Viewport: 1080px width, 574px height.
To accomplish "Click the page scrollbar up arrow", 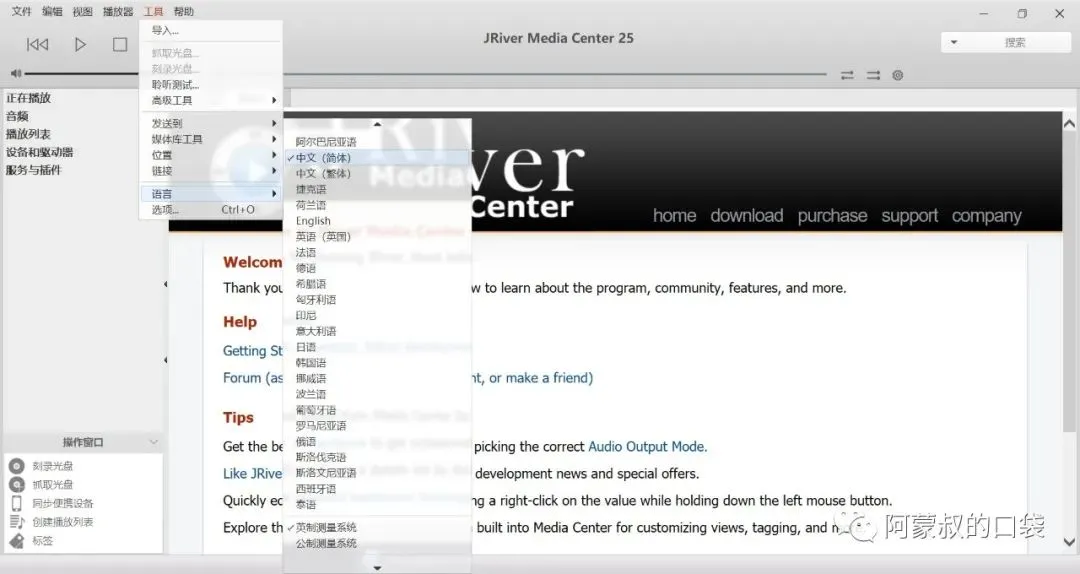I will 1069,124.
